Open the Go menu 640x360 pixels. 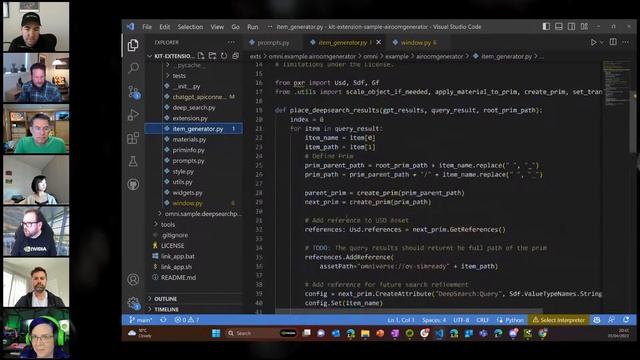coord(236,27)
